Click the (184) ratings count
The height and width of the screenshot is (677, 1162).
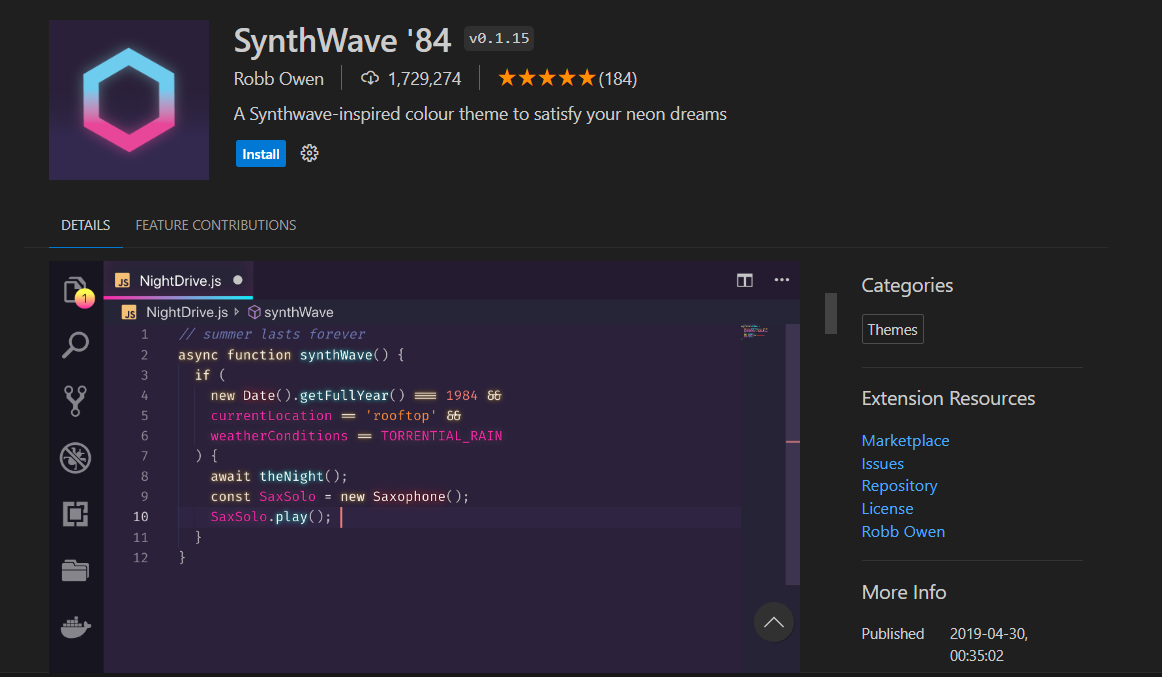618,79
